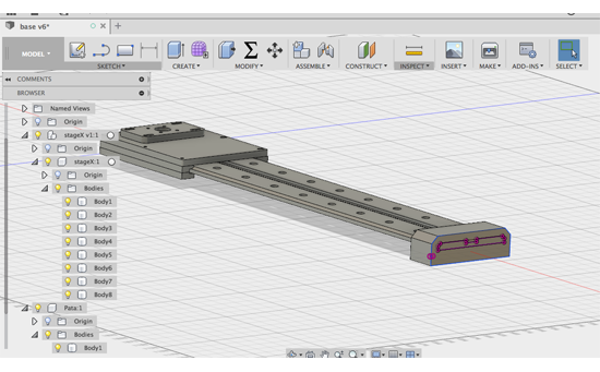The image size is (600, 372).
Task: Toggle the Body7 lightbulb
Action: pos(68,281)
